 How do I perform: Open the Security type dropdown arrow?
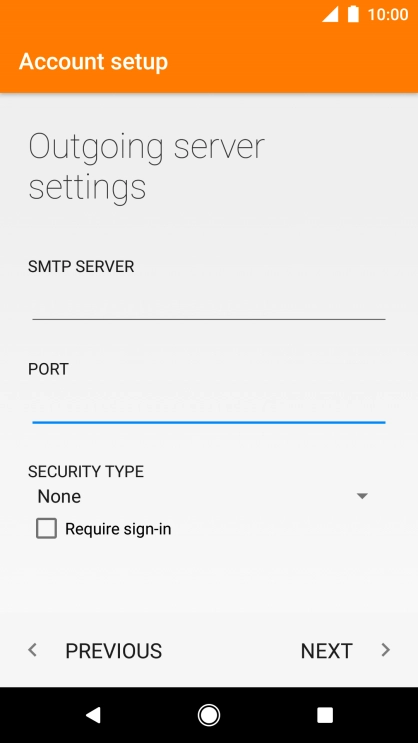pos(362,496)
